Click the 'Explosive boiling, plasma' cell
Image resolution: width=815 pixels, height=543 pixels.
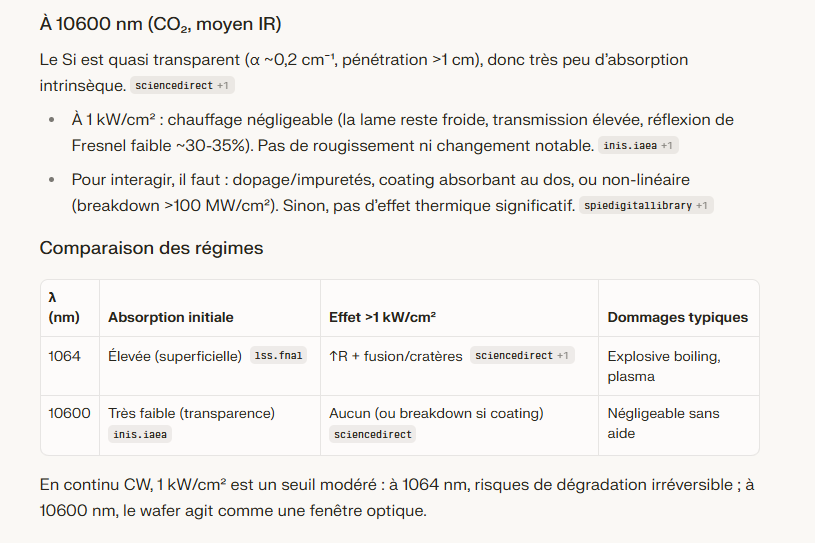pos(663,366)
